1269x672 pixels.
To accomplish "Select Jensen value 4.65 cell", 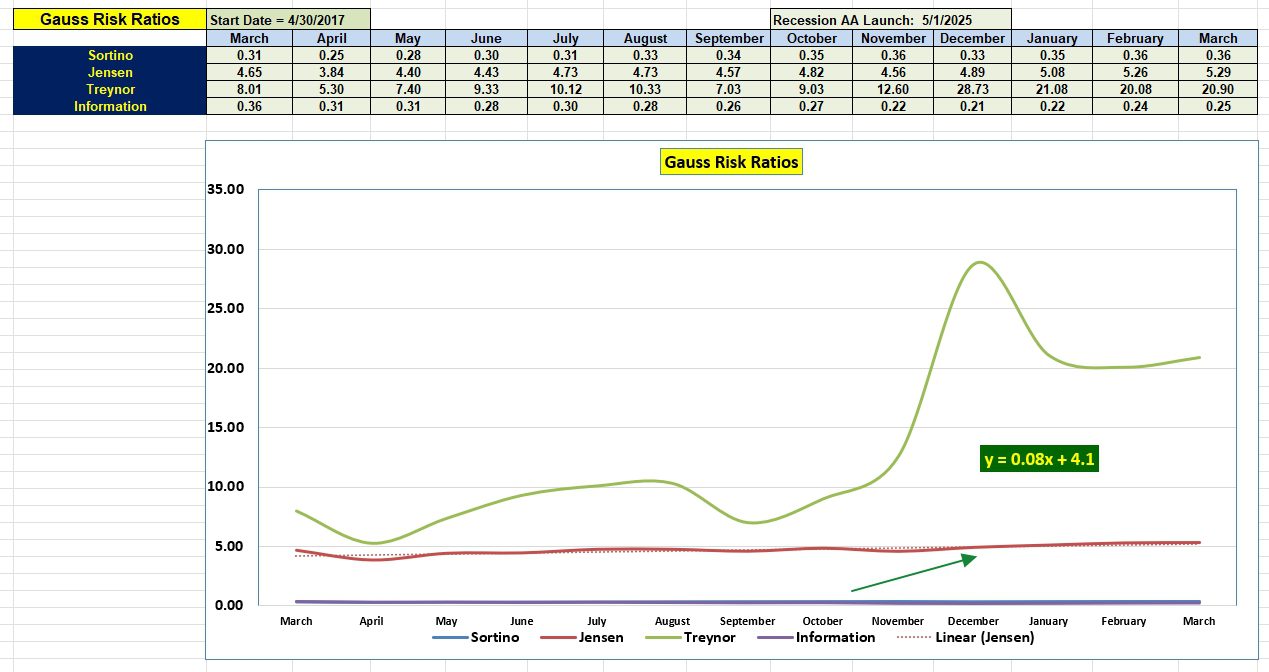I will click(x=249, y=72).
